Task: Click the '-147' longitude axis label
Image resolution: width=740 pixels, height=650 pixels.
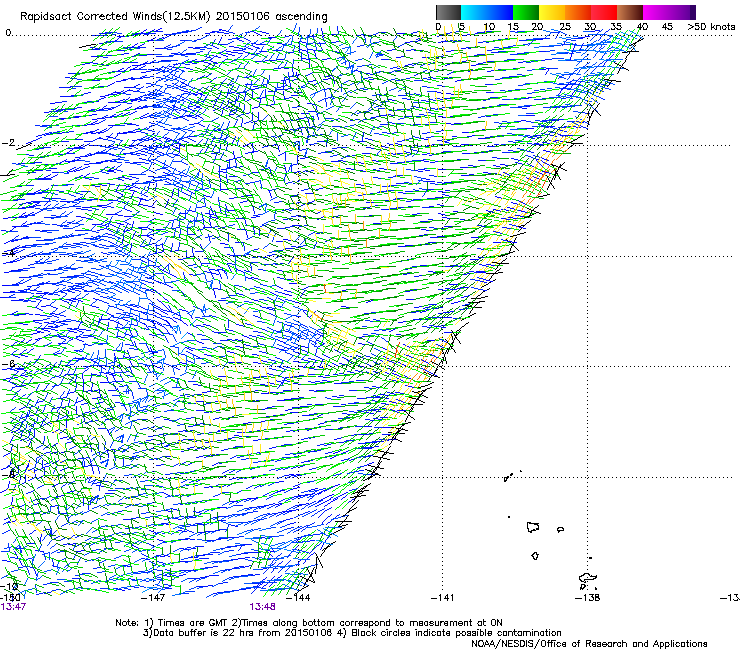Action: (x=153, y=598)
